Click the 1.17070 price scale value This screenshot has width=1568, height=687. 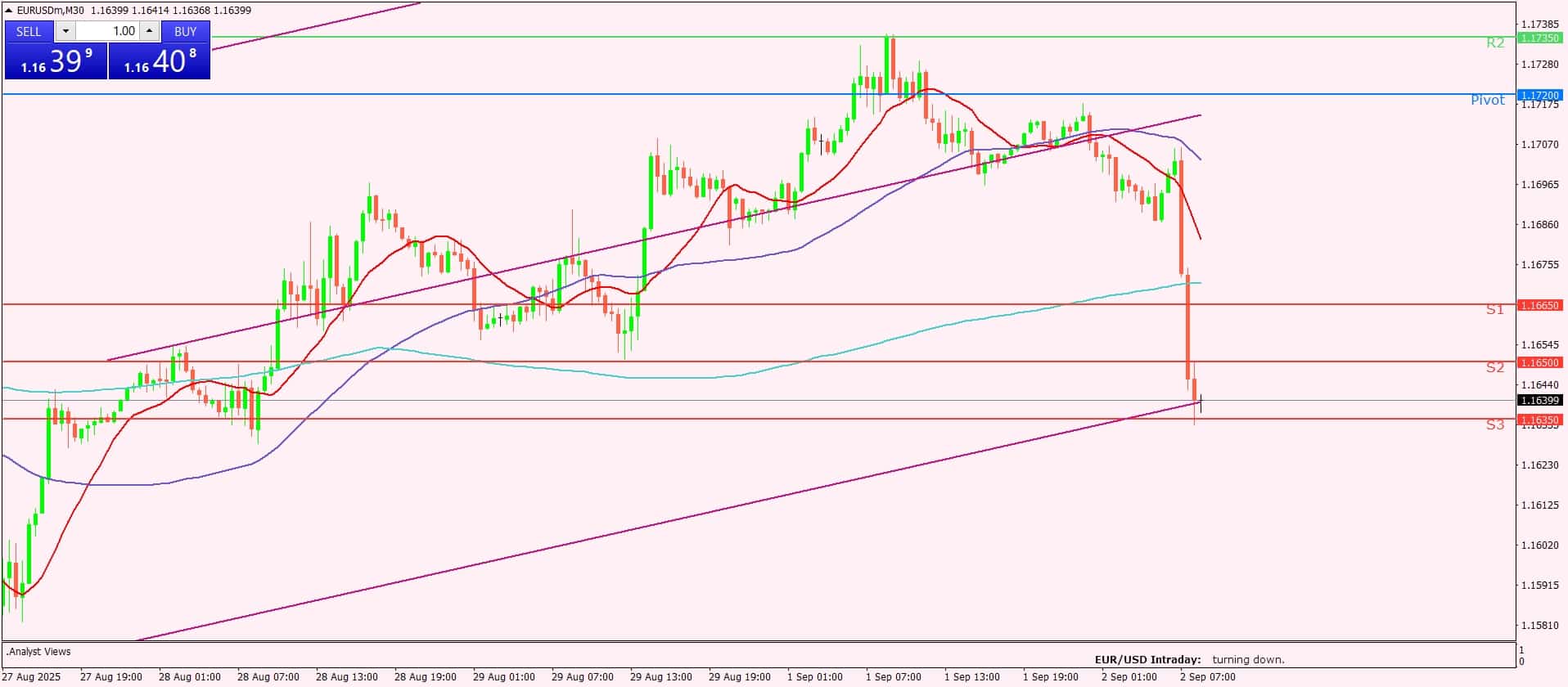pyautogui.click(x=1539, y=144)
